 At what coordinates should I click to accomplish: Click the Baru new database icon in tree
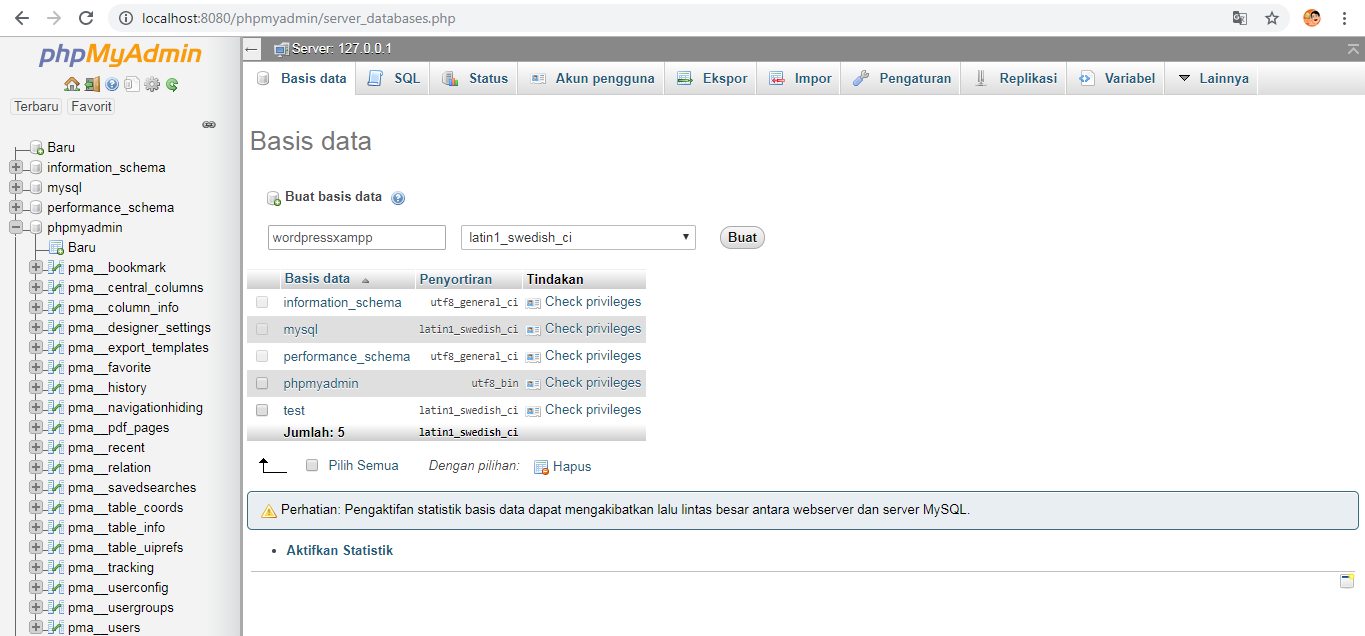[x=37, y=147]
